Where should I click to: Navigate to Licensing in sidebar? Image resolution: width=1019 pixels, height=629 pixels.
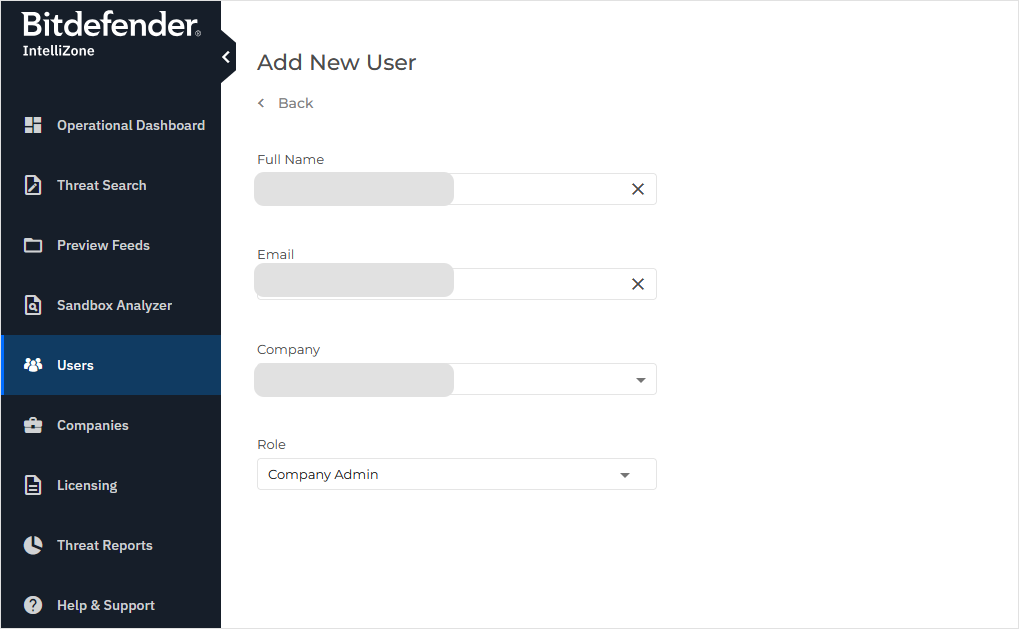click(87, 485)
